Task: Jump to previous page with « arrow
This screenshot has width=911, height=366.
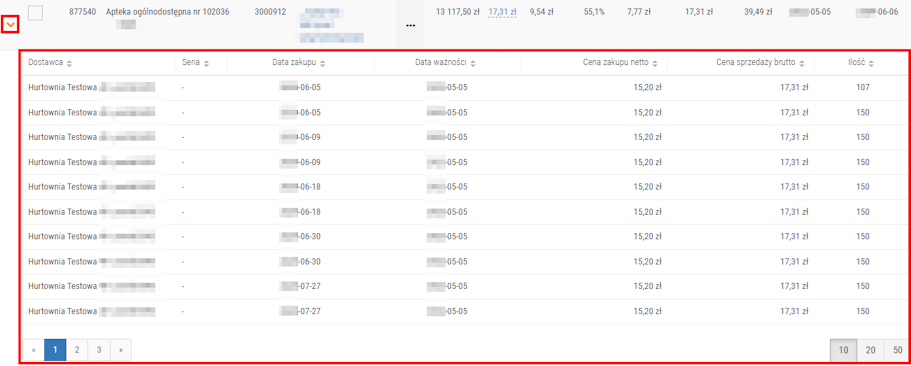Action: tap(33, 350)
